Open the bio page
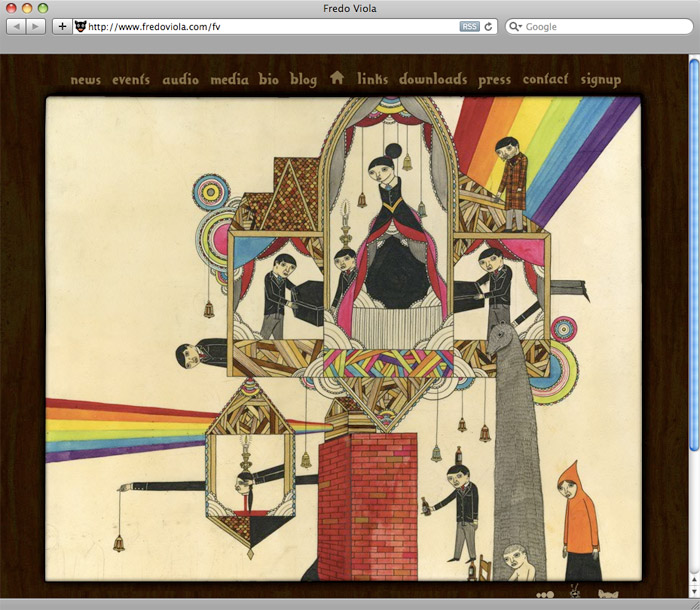Image resolution: width=700 pixels, height=610 pixels. (269, 79)
